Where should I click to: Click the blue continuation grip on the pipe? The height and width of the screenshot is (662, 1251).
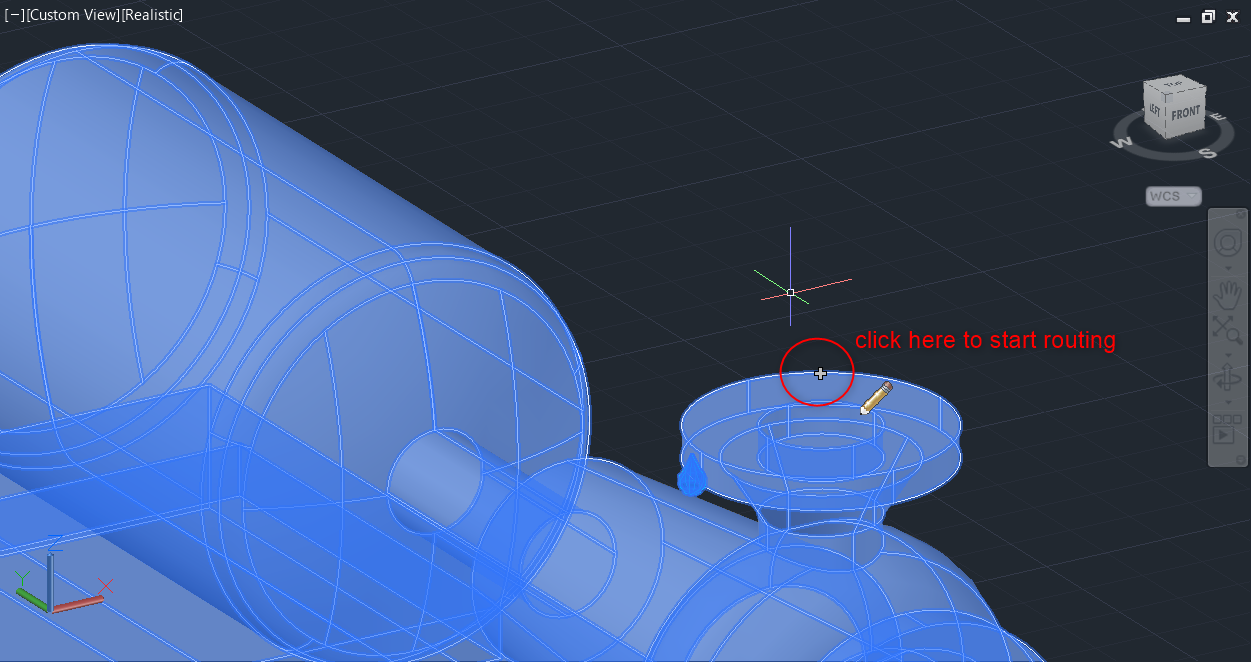tap(692, 475)
